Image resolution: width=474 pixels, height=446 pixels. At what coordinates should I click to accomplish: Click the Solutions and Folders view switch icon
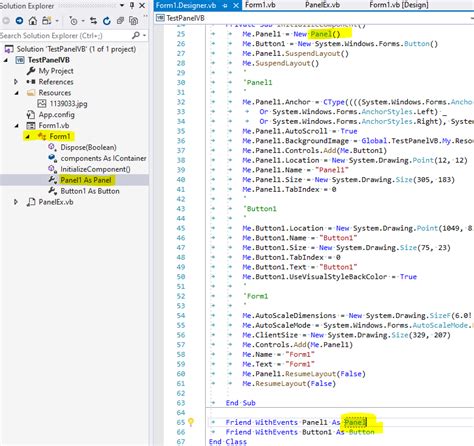coord(46,21)
